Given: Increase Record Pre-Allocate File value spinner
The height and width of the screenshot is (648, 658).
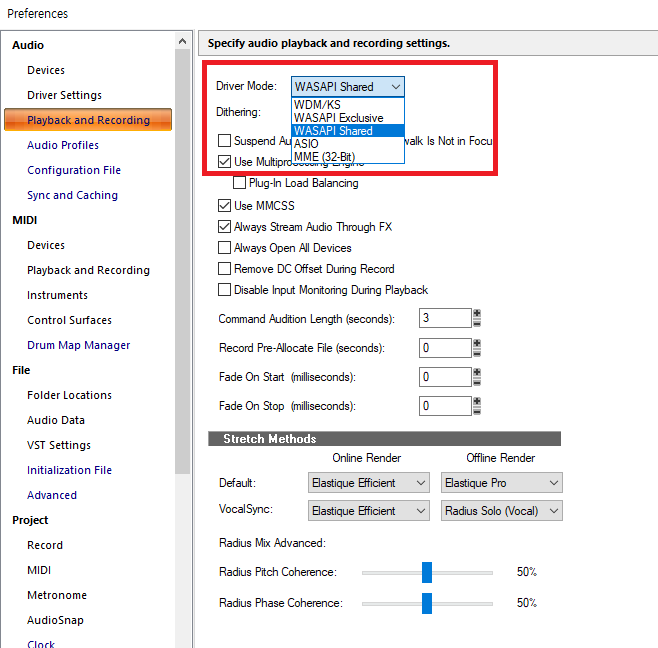Looking at the screenshot, I should [477, 343].
